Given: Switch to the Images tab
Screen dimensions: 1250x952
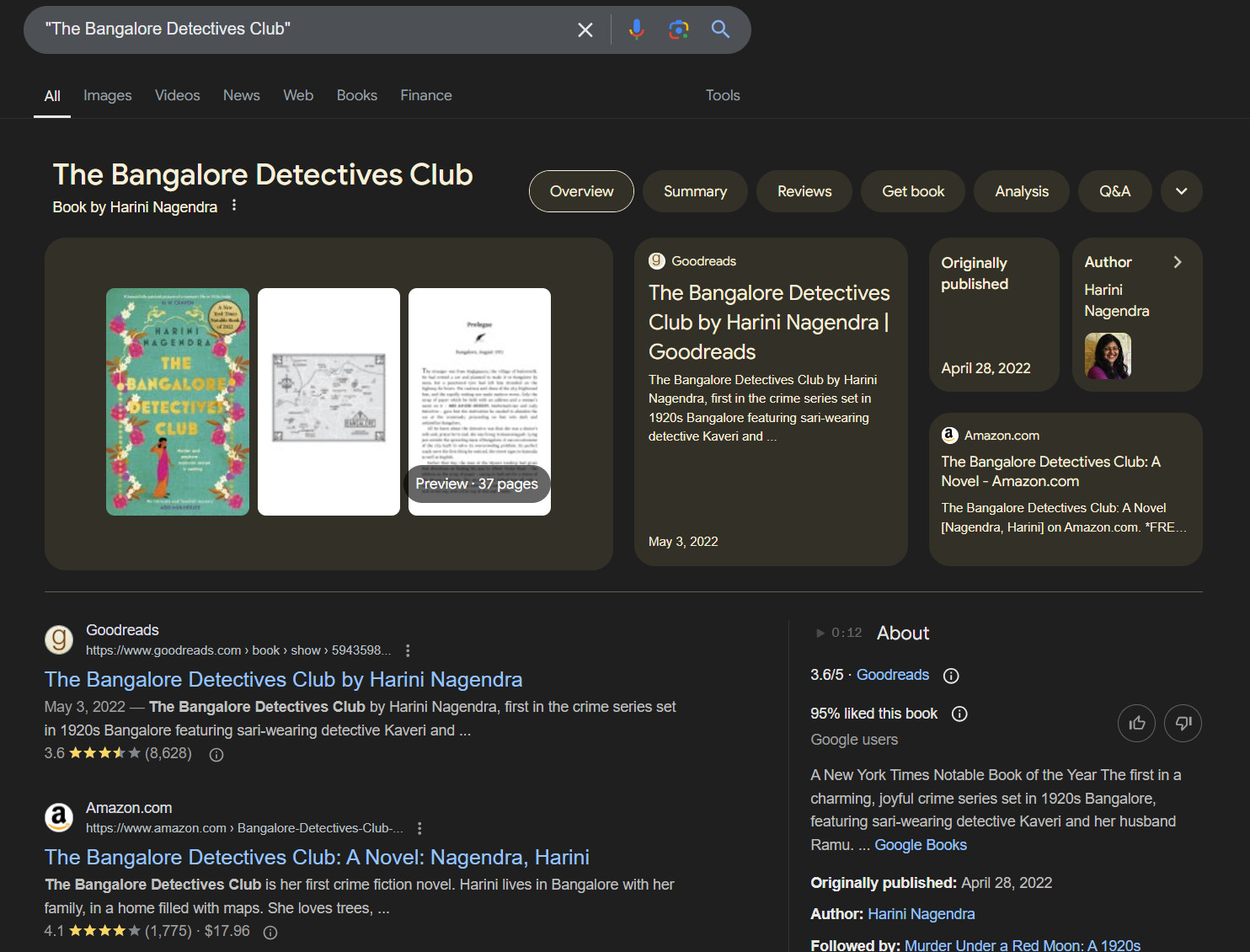Looking at the screenshot, I should 108,96.
